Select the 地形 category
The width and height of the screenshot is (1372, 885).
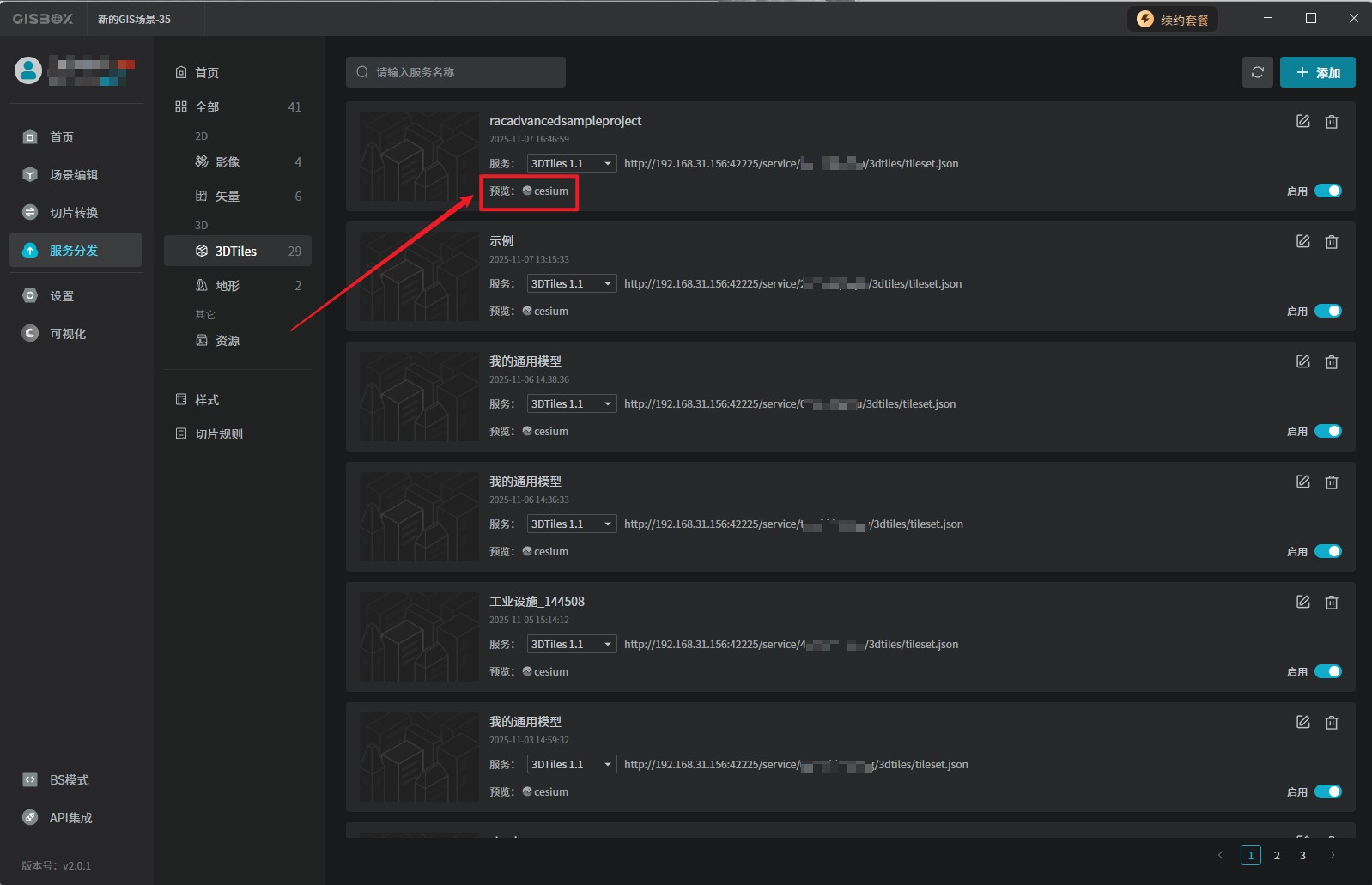click(228, 285)
